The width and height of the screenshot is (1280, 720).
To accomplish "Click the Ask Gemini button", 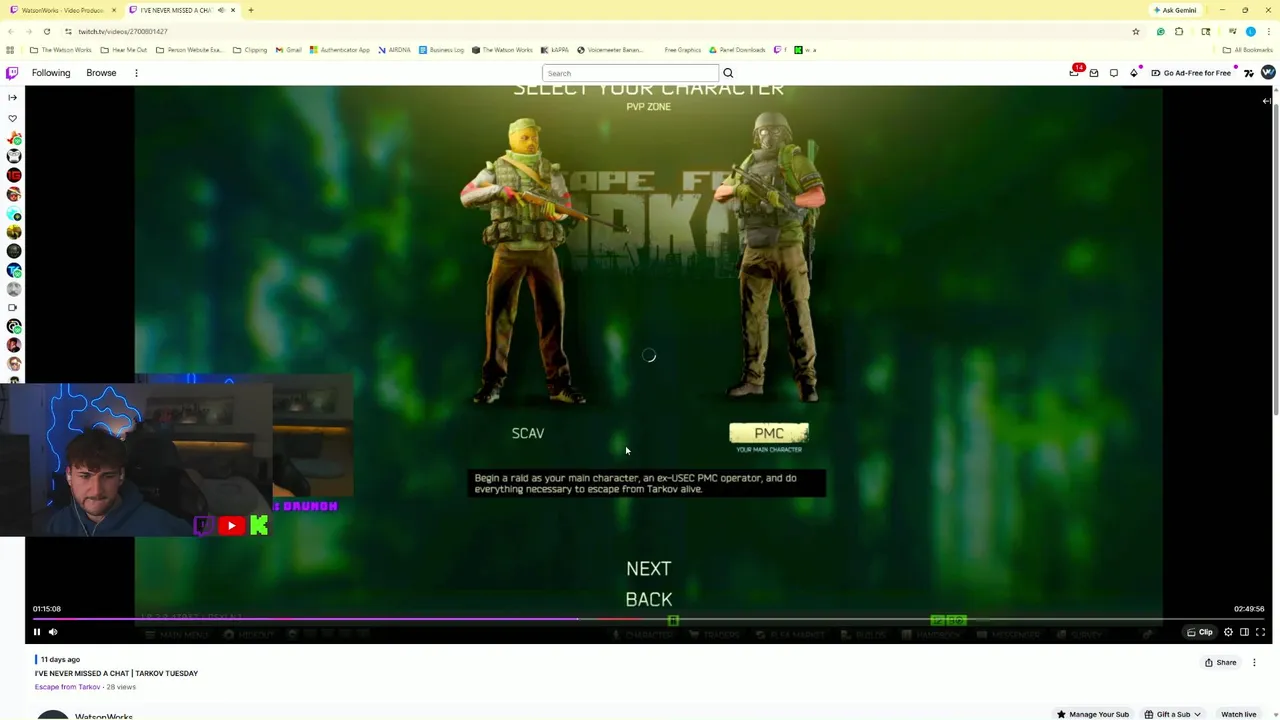I will 1175,10.
